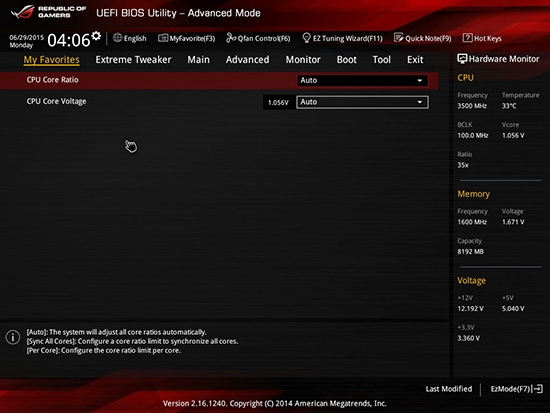Click the CPU section heading

click(465, 78)
